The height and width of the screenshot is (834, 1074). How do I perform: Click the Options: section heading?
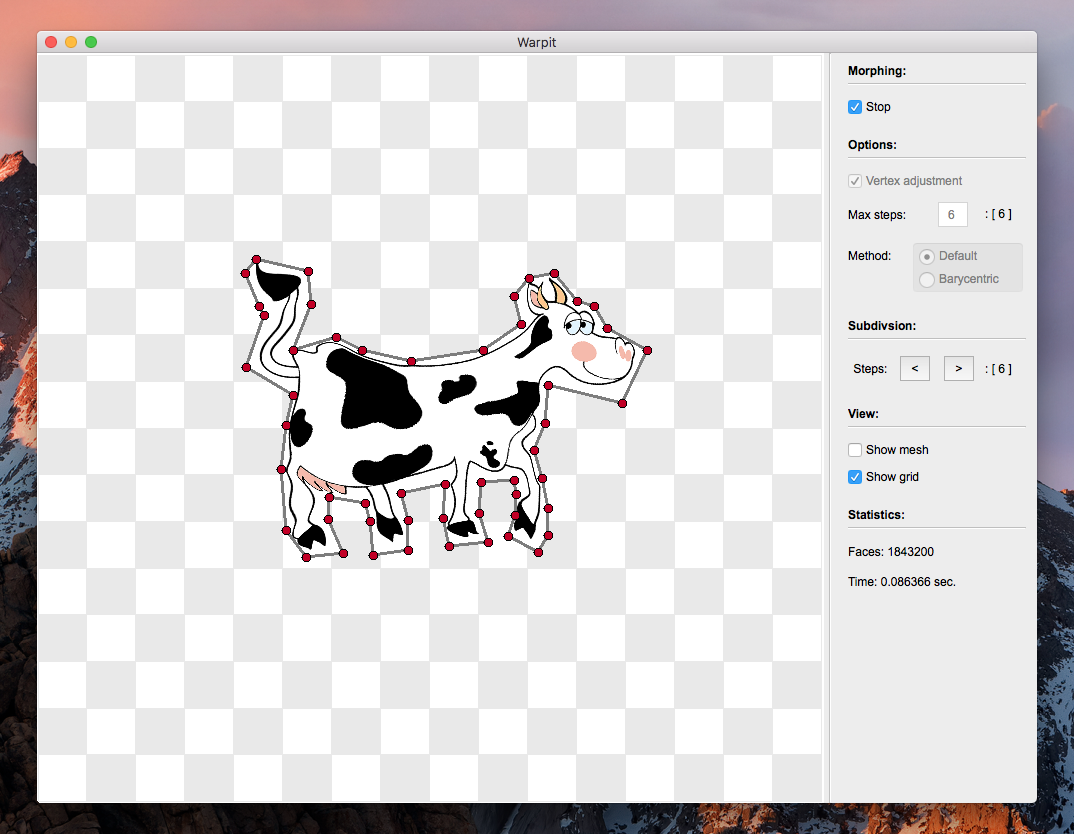(x=872, y=145)
